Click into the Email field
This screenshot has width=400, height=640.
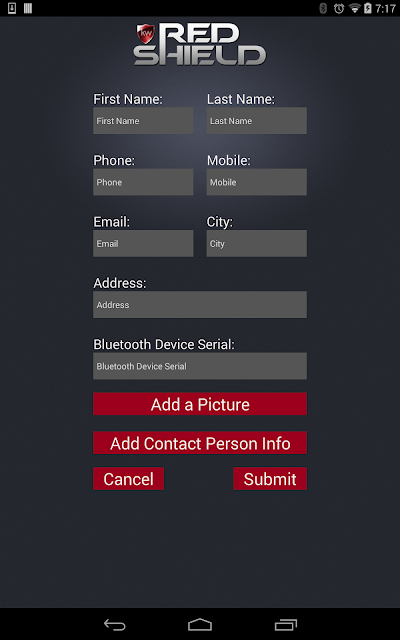(x=143, y=243)
